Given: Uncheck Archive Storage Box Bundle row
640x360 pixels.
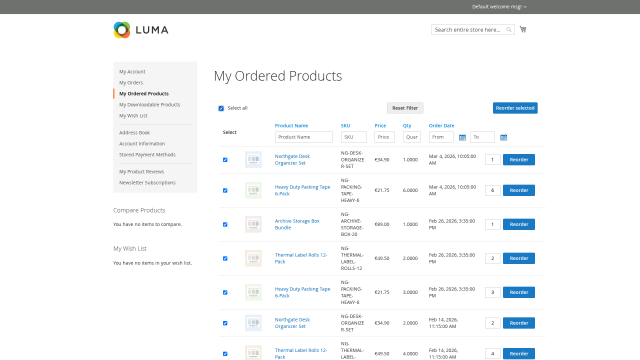Looking at the screenshot, I should (225, 224).
